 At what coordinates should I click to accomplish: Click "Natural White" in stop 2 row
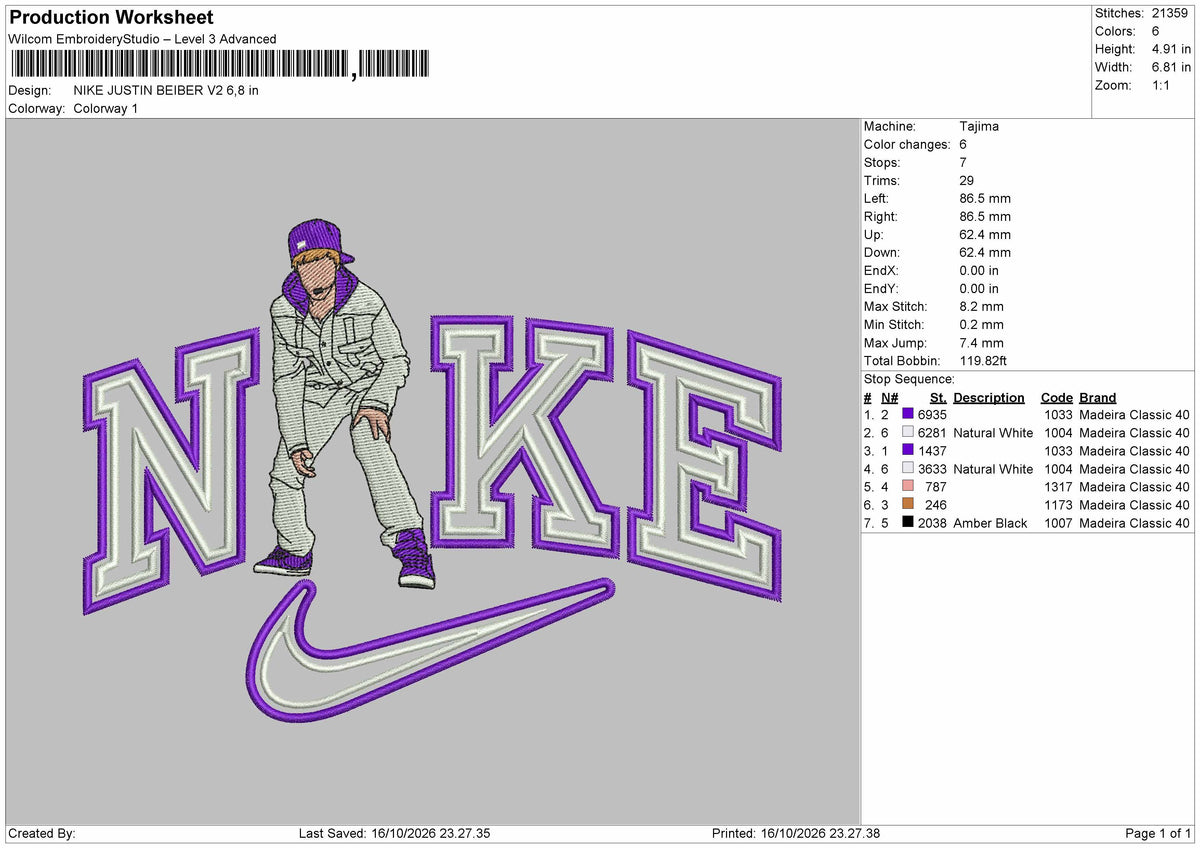pyautogui.click(x=993, y=433)
